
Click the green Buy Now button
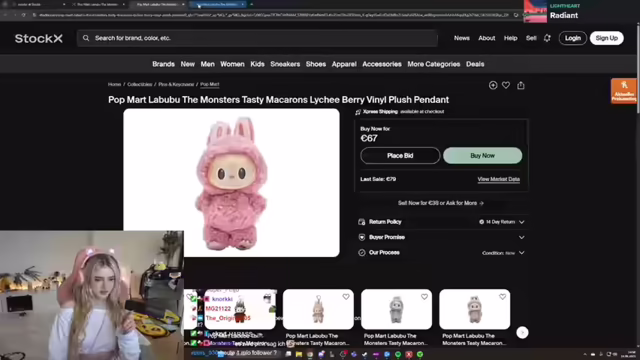tap(482, 156)
